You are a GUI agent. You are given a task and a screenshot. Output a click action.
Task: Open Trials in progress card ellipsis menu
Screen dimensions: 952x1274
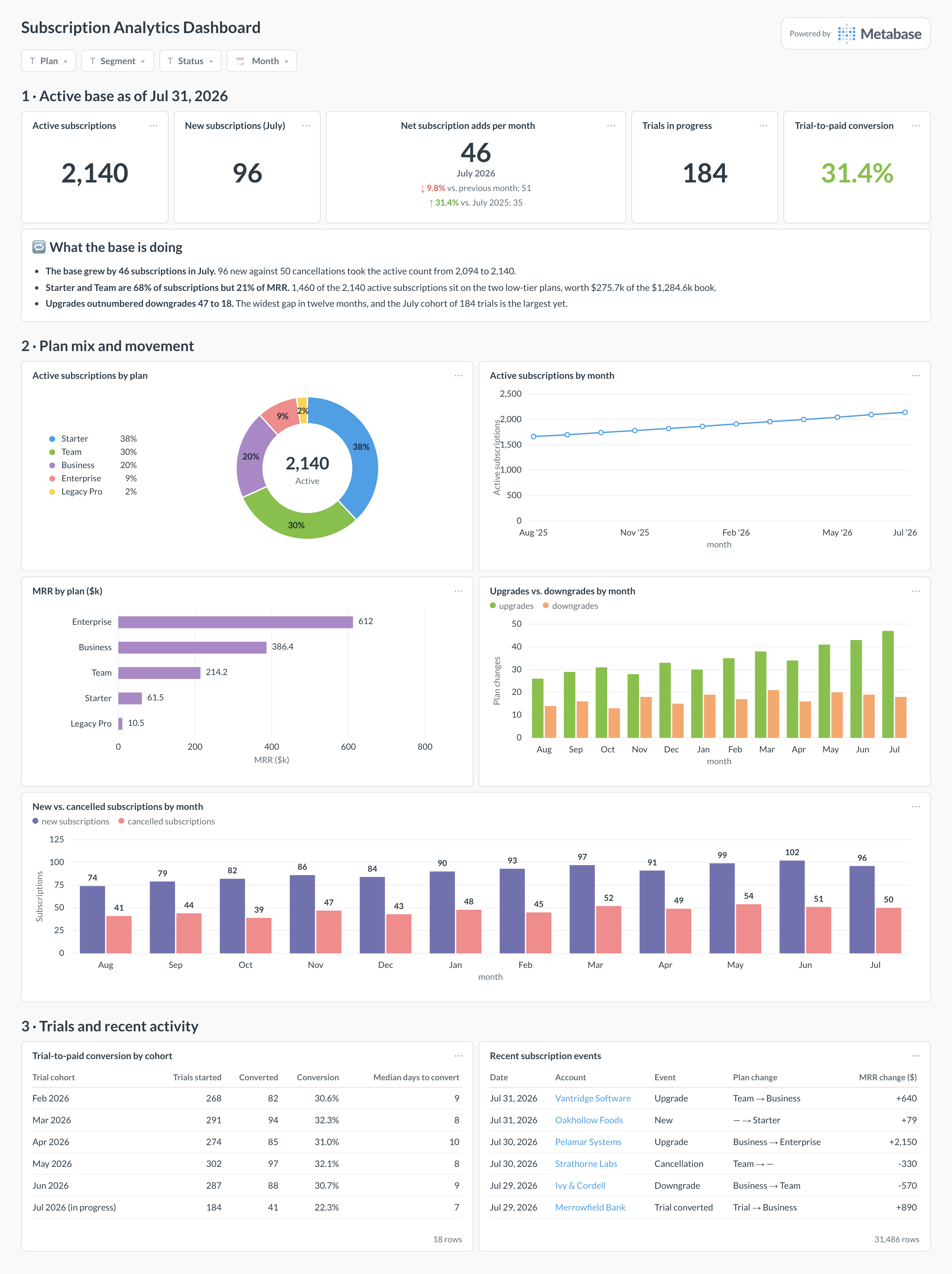click(764, 126)
